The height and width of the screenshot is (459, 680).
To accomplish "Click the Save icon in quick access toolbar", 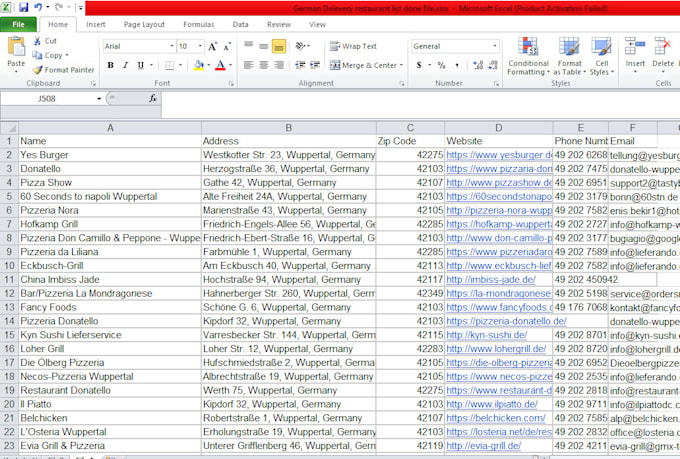I will tap(23, 7).
